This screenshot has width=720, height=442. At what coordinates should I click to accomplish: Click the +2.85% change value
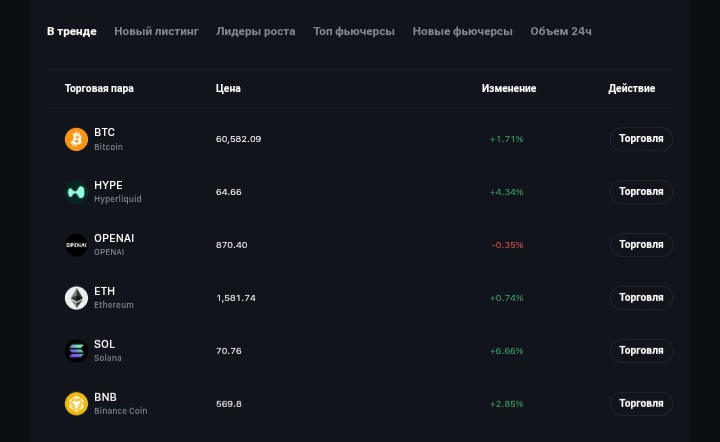click(x=506, y=404)
